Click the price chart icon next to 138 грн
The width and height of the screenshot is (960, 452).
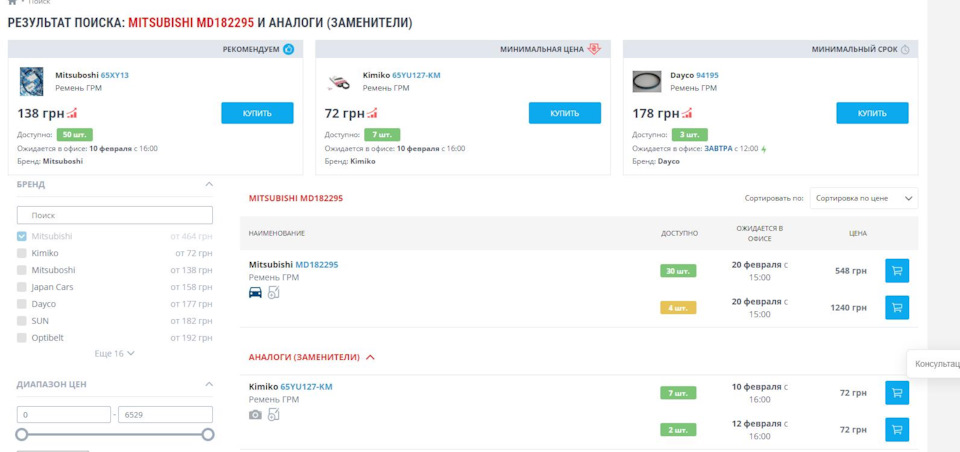click(72, 113)
